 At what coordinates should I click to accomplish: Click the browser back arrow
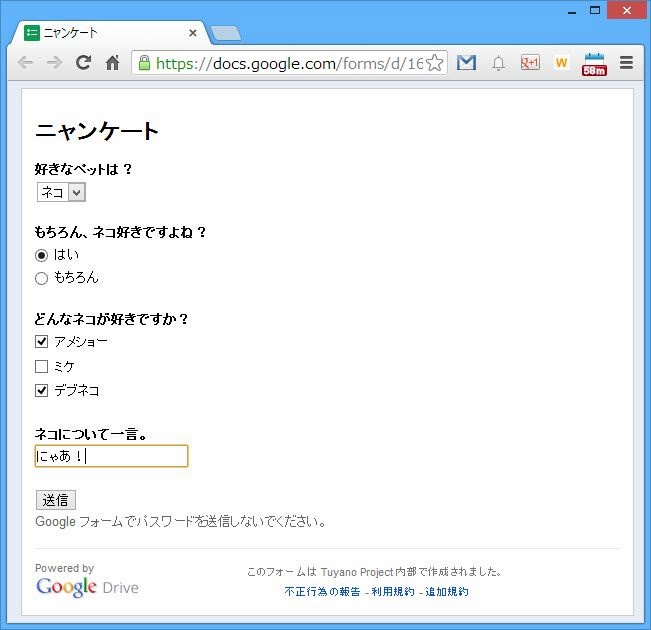click(x=25, y=63)
